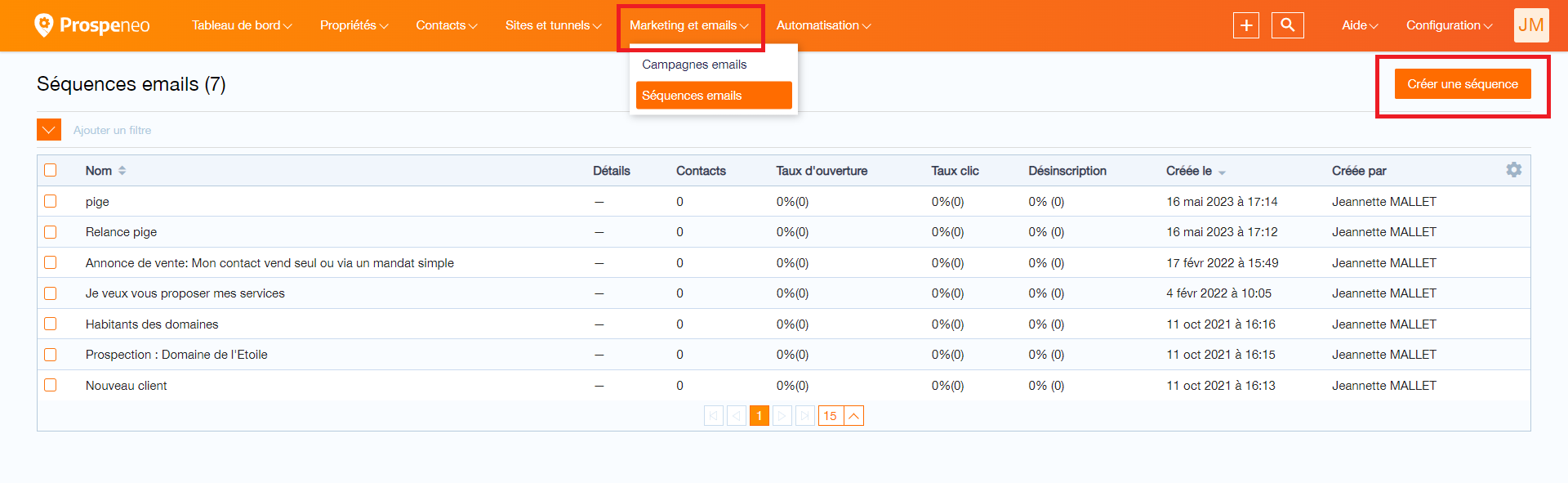This screenshot has height=483, width=1568.
Task: Open the 'Nouveau client' sequence
Action: click(127, 386)
